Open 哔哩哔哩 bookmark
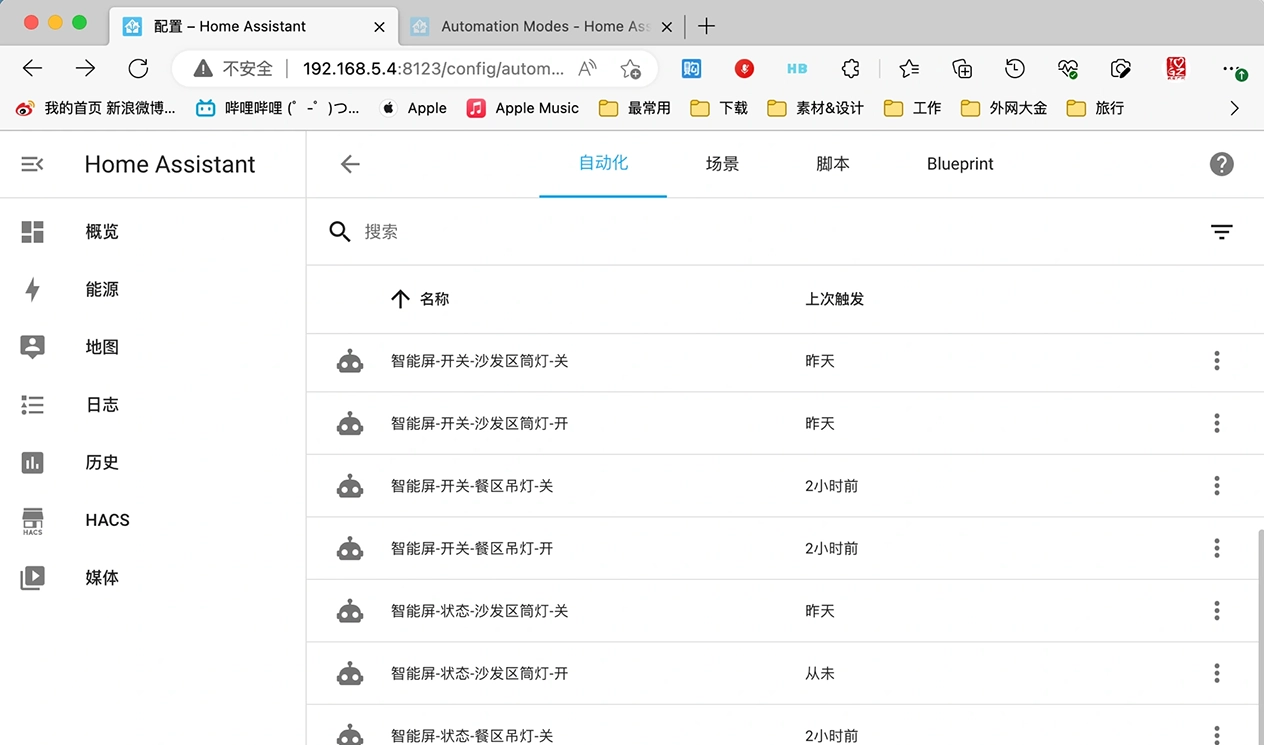 278,108
